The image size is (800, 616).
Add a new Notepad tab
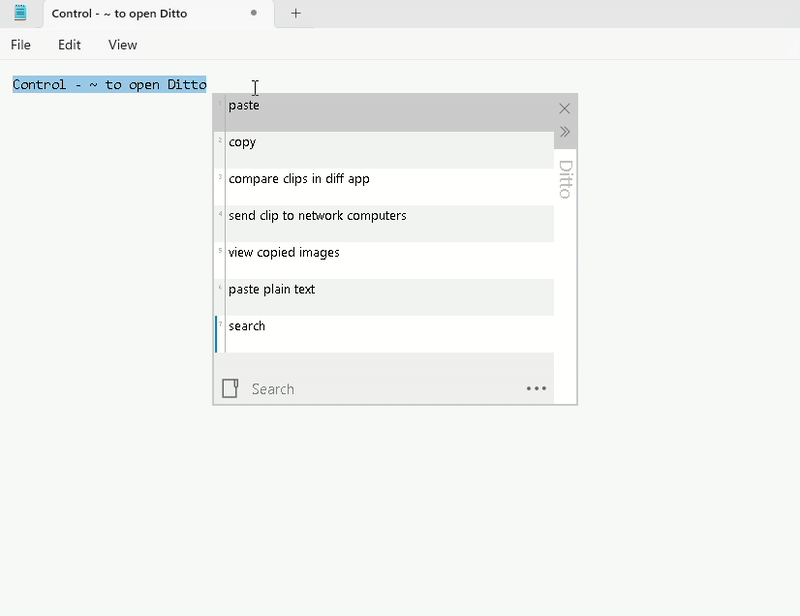point(296,13)
